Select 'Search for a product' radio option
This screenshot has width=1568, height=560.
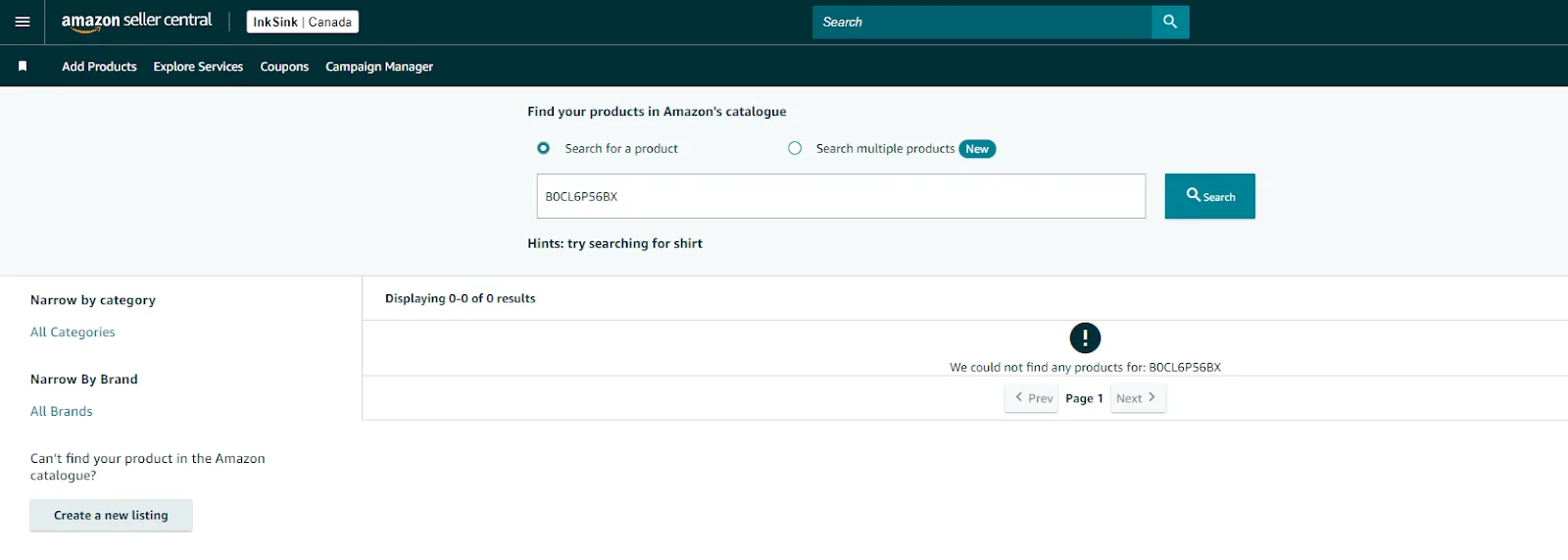(543, 148)
